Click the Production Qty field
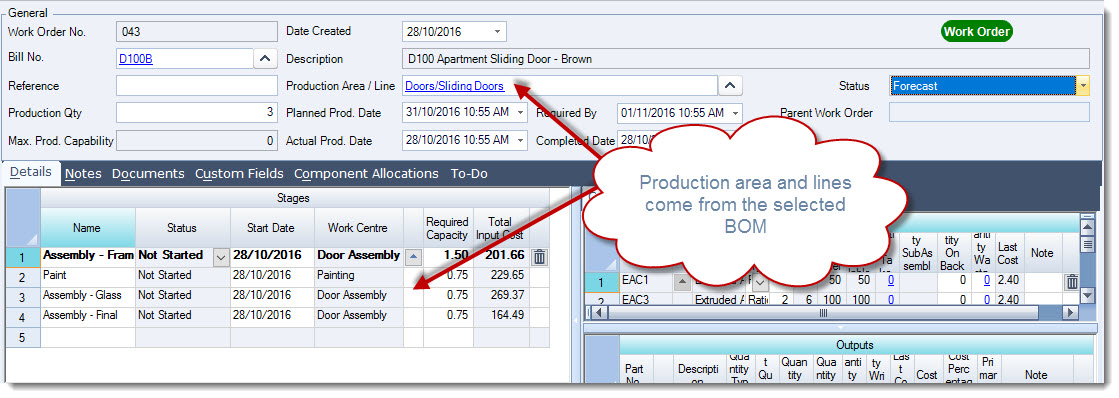This screenshot has height=398, width=1119. 196,113
